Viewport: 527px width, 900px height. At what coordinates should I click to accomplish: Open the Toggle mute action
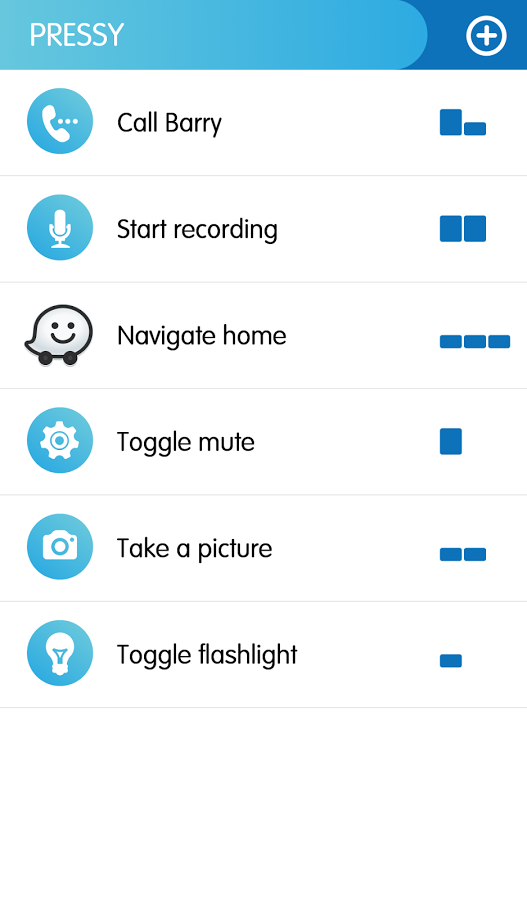[264, 442]
